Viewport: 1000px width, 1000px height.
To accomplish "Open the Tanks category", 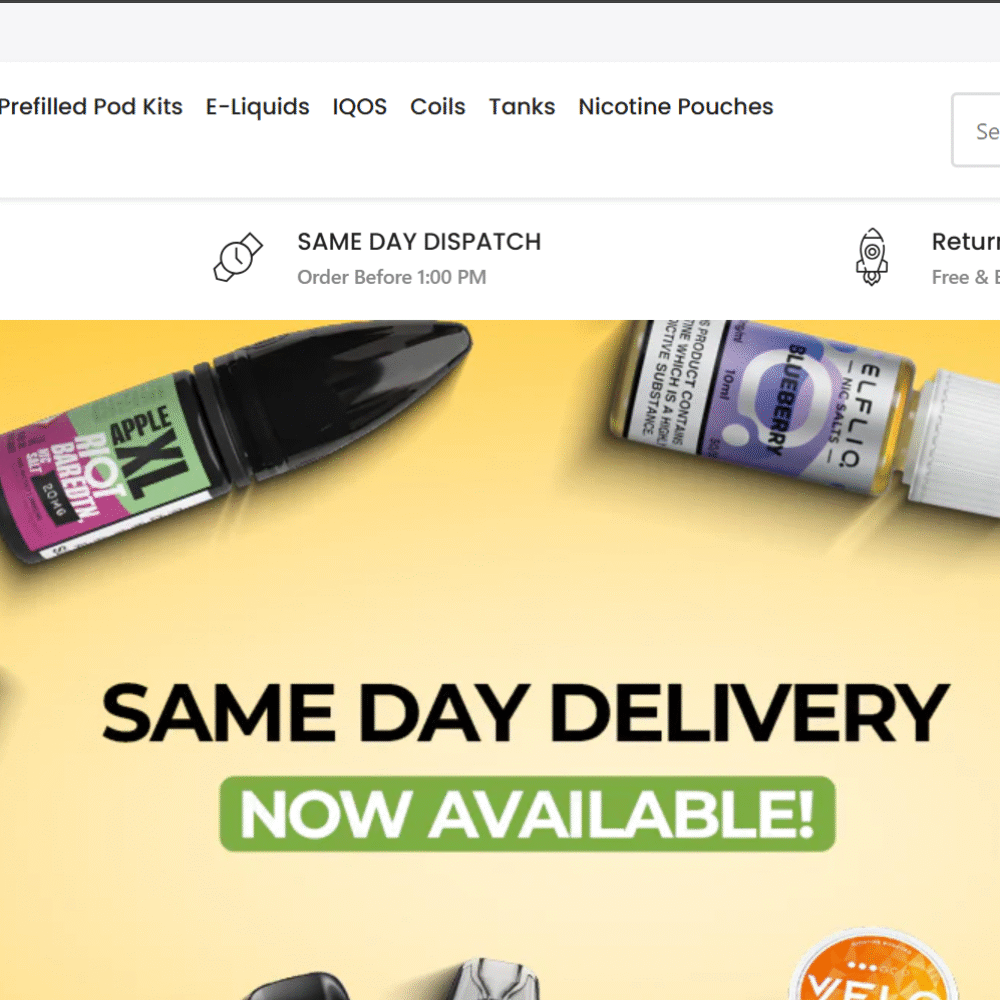I will point(522,107).
